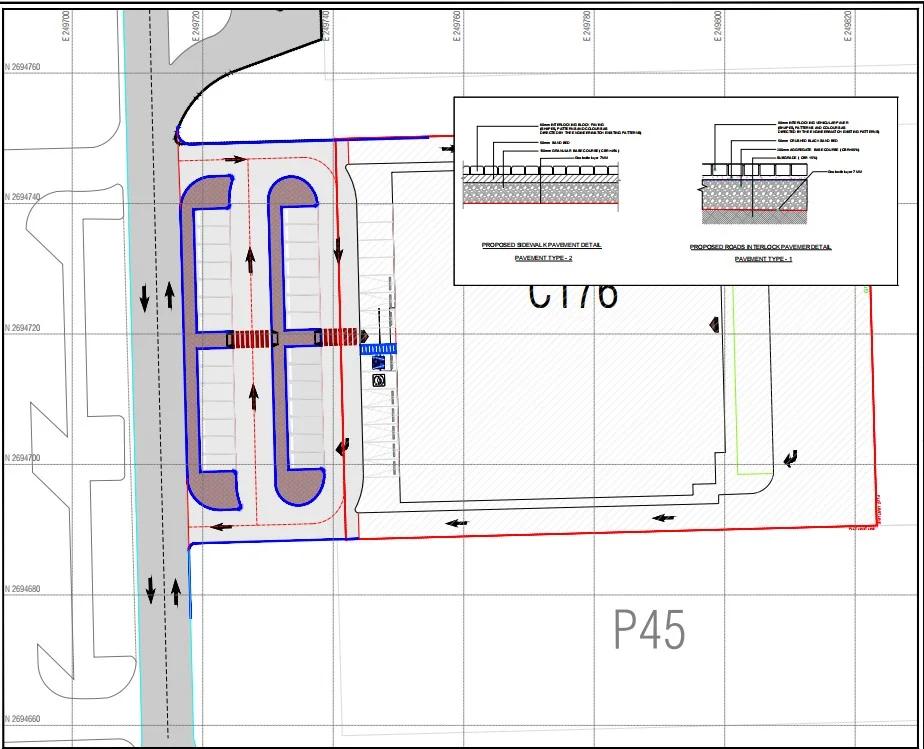Select the blue parking signboard symbol

pos(378,362)
